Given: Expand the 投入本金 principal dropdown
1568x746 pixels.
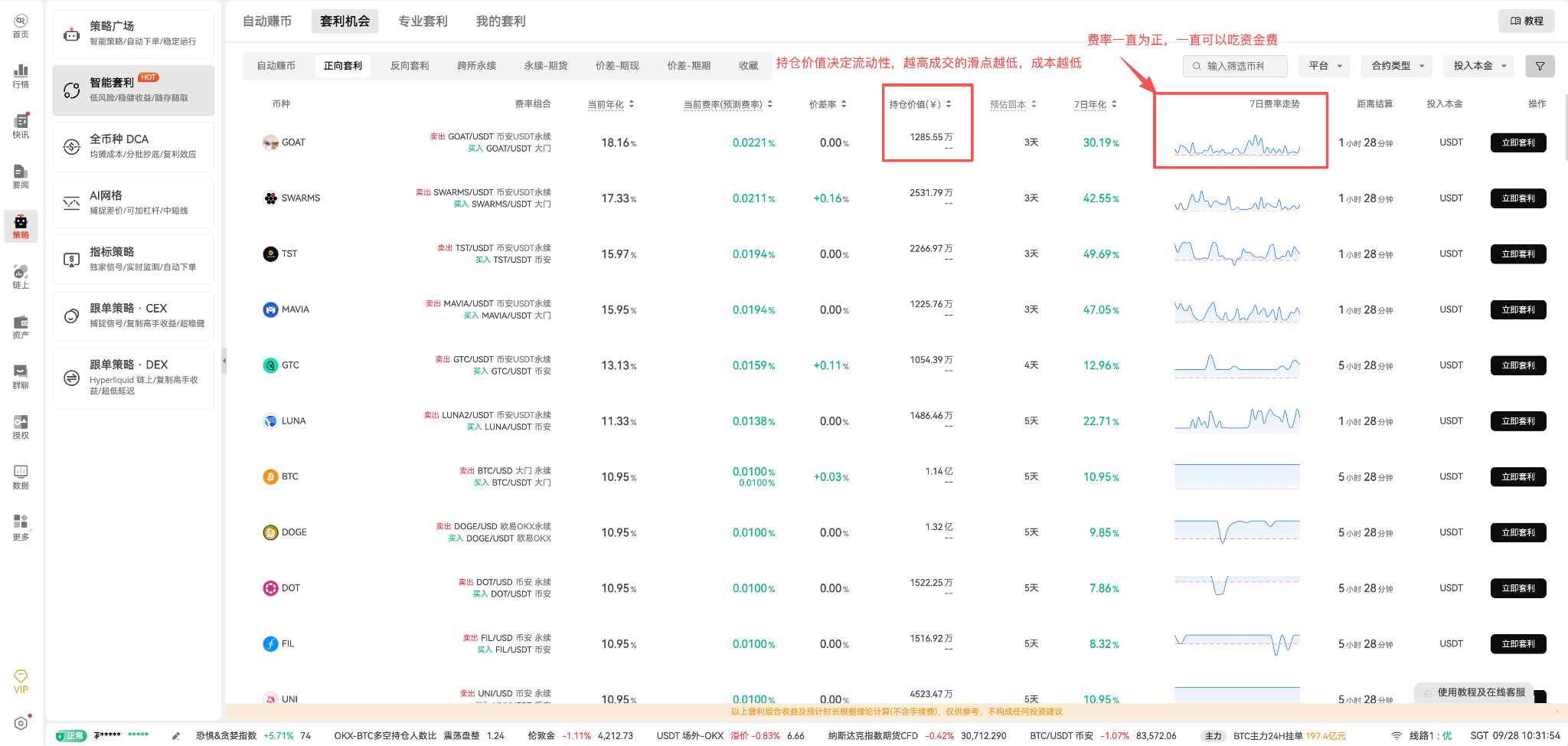Looking at the screenshot, I should pos(1479,66).
